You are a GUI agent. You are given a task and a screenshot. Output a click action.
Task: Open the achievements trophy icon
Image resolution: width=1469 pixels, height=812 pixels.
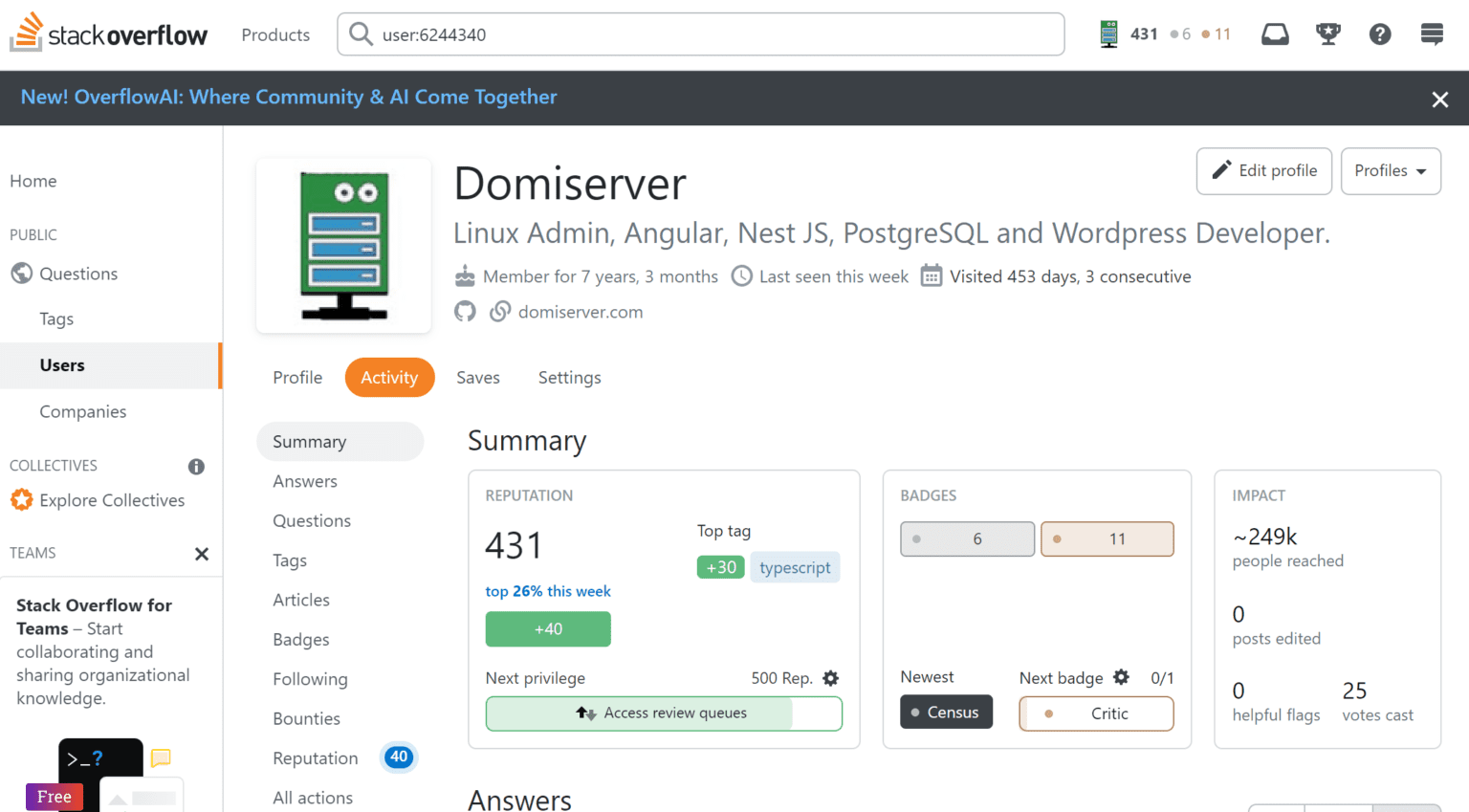pyautogui.click(x=1327, y=34)
